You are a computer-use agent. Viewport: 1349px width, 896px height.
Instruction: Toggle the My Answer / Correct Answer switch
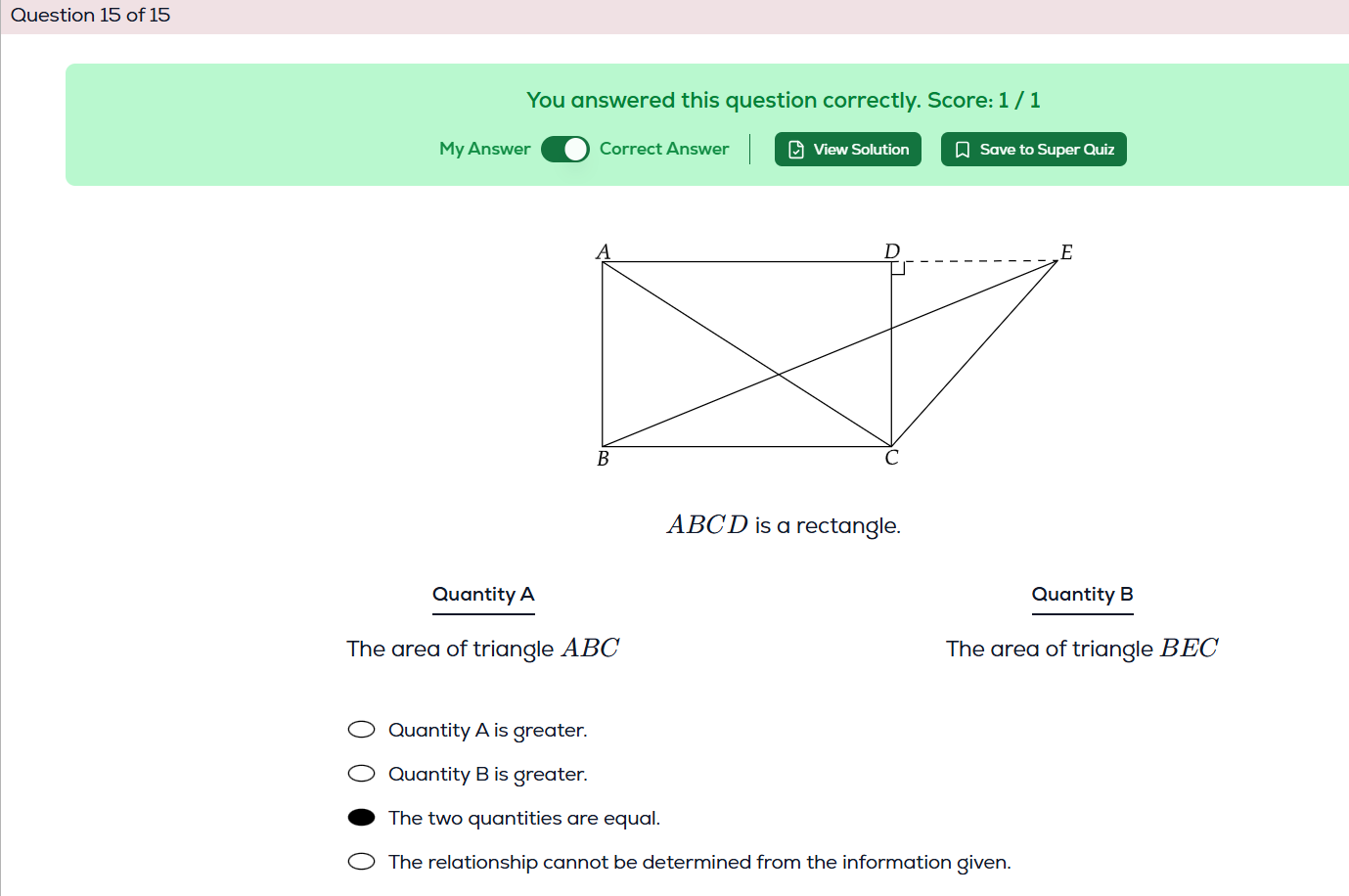pyautogui.click(x=565, y=149)
